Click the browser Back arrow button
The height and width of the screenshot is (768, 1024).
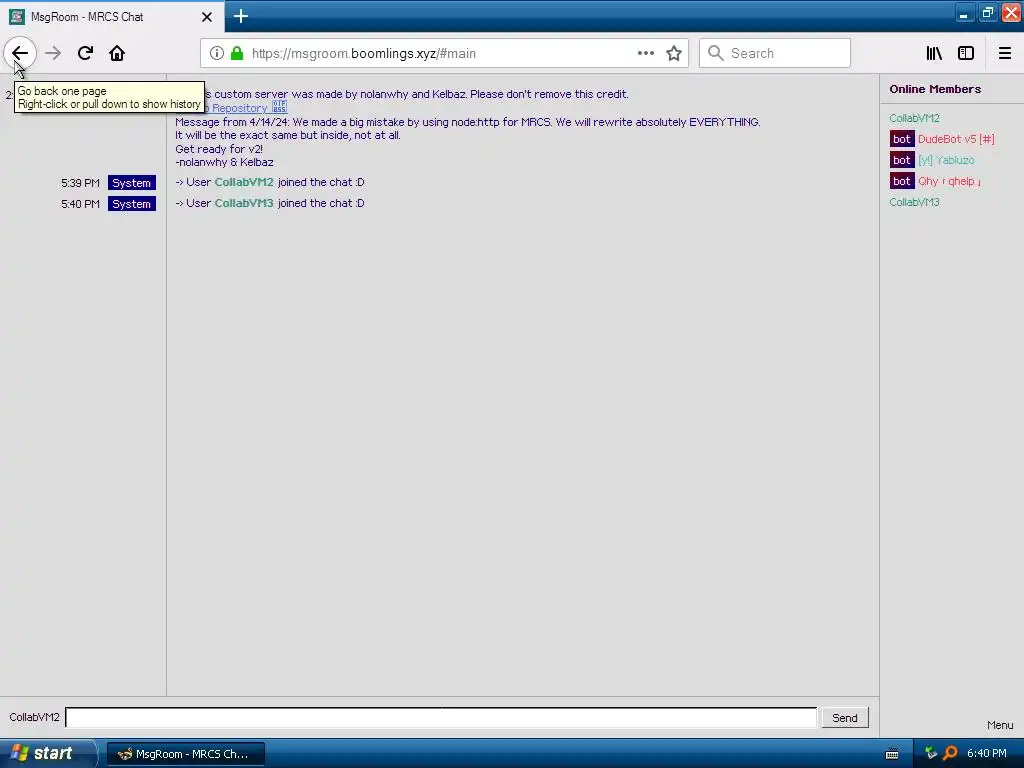20,53
